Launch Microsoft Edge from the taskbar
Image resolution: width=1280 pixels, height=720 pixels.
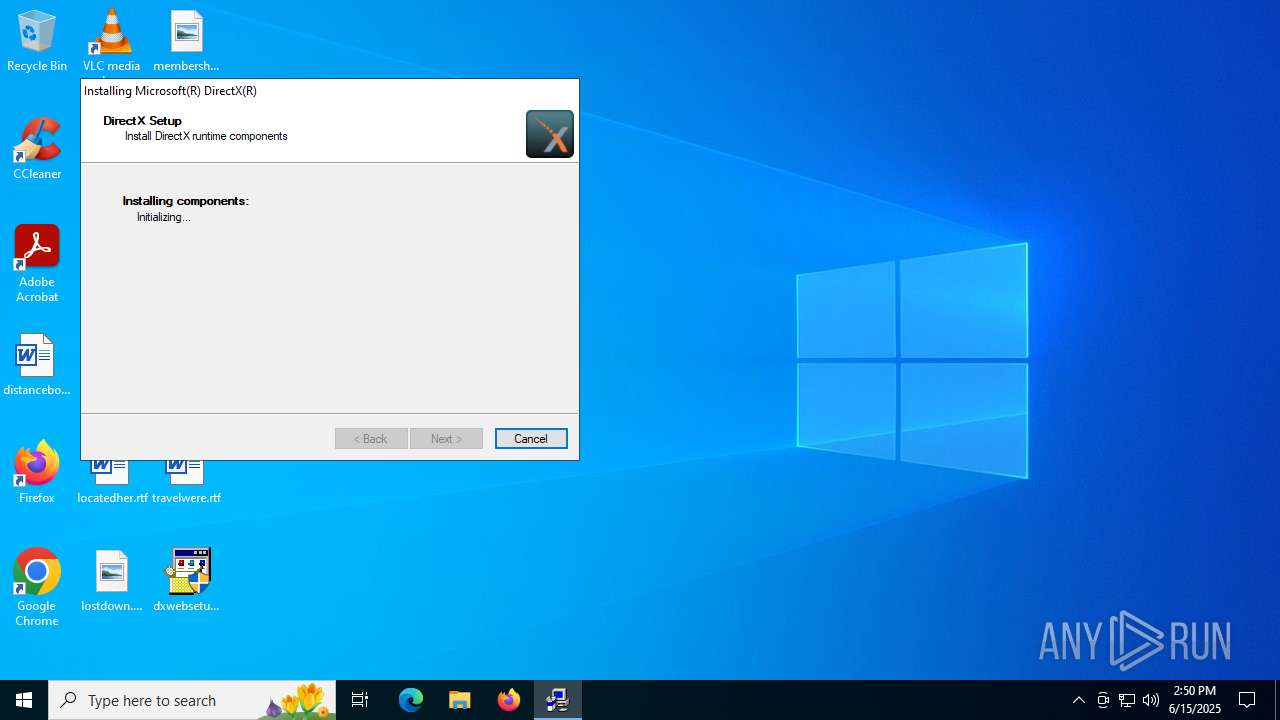[x=411, y=700]
